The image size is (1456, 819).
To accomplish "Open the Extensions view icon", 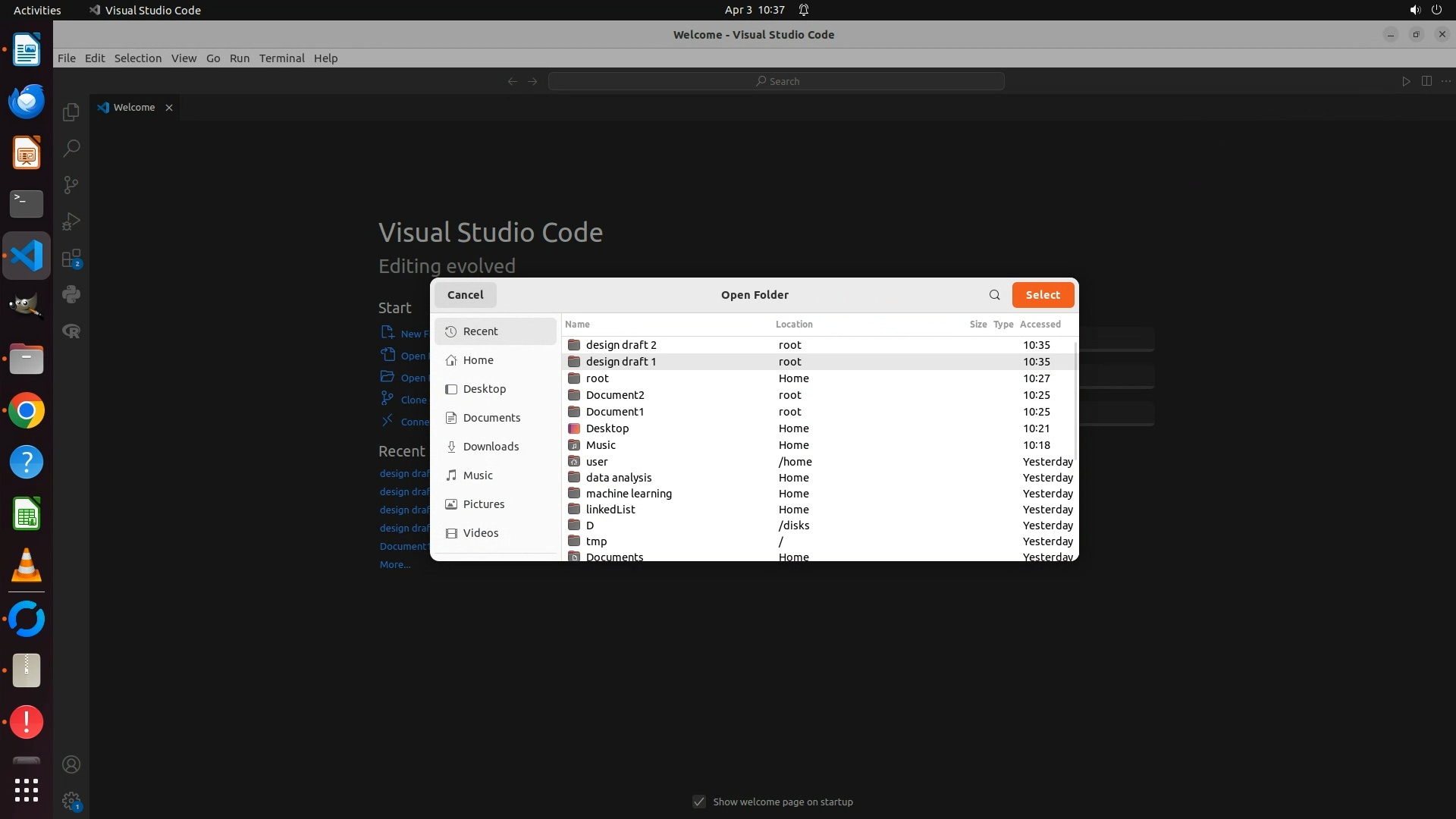I will [71, 259].
